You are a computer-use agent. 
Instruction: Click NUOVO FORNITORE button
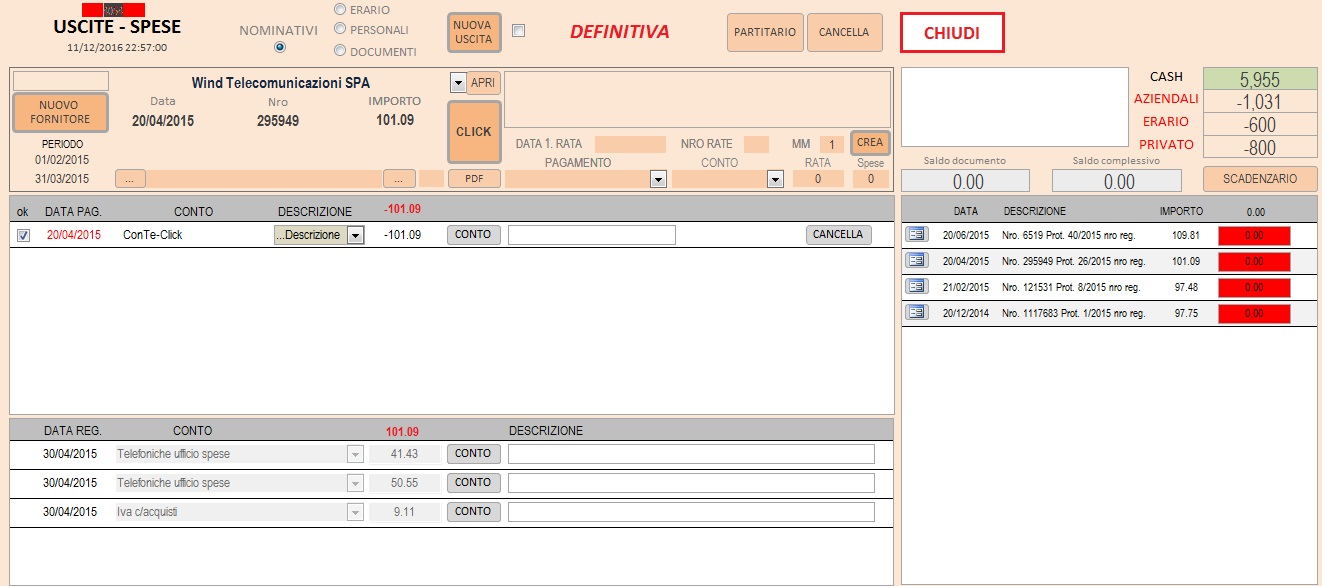tap(60, 112)
